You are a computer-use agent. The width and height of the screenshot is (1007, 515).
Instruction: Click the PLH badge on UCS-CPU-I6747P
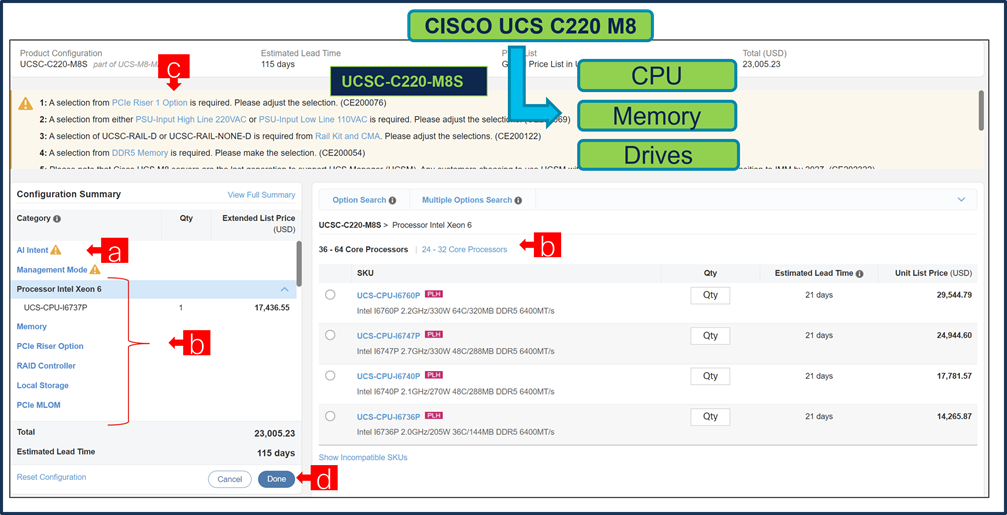tap(434, 335)
